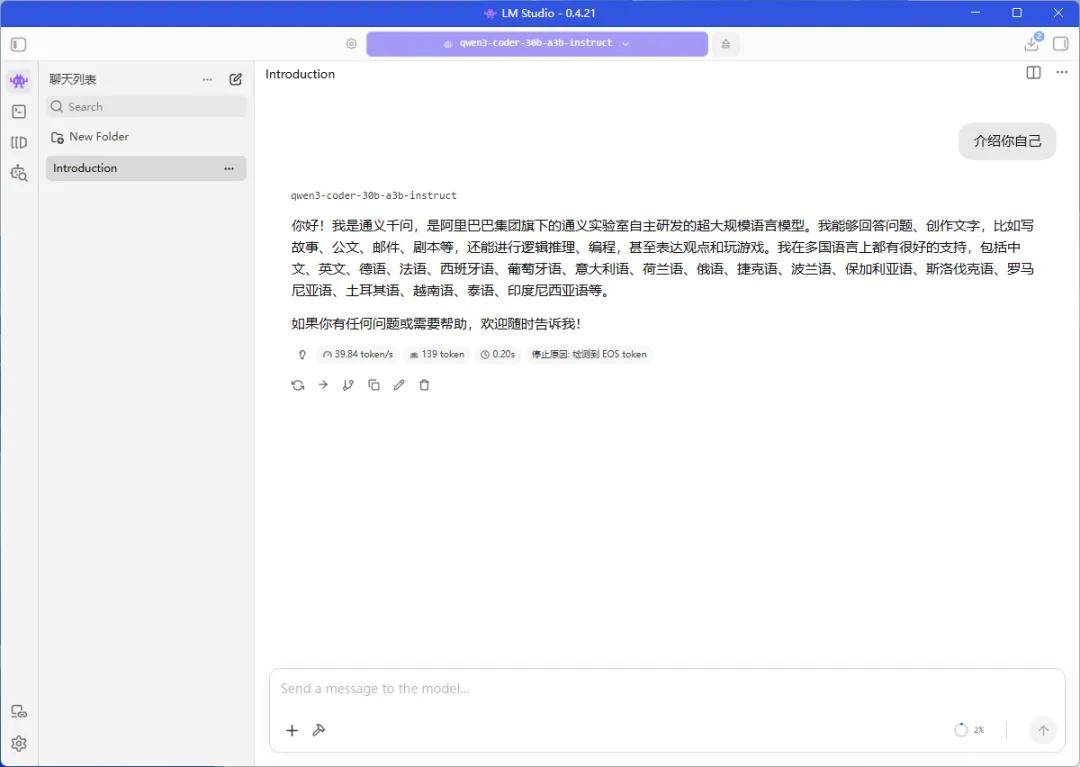Edit the assistant message
1080x767 pixels.
tap(399, 386)
